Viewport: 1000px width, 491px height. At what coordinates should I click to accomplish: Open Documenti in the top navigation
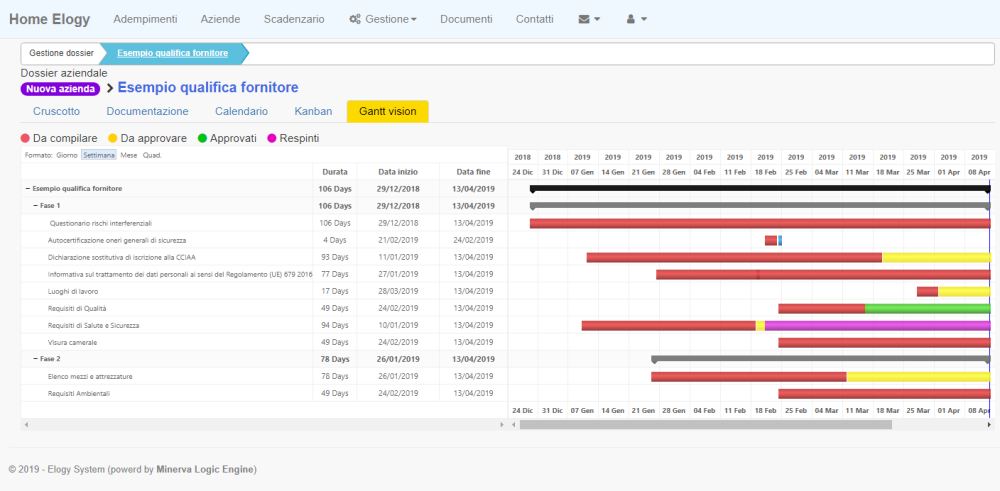(466, 19)
